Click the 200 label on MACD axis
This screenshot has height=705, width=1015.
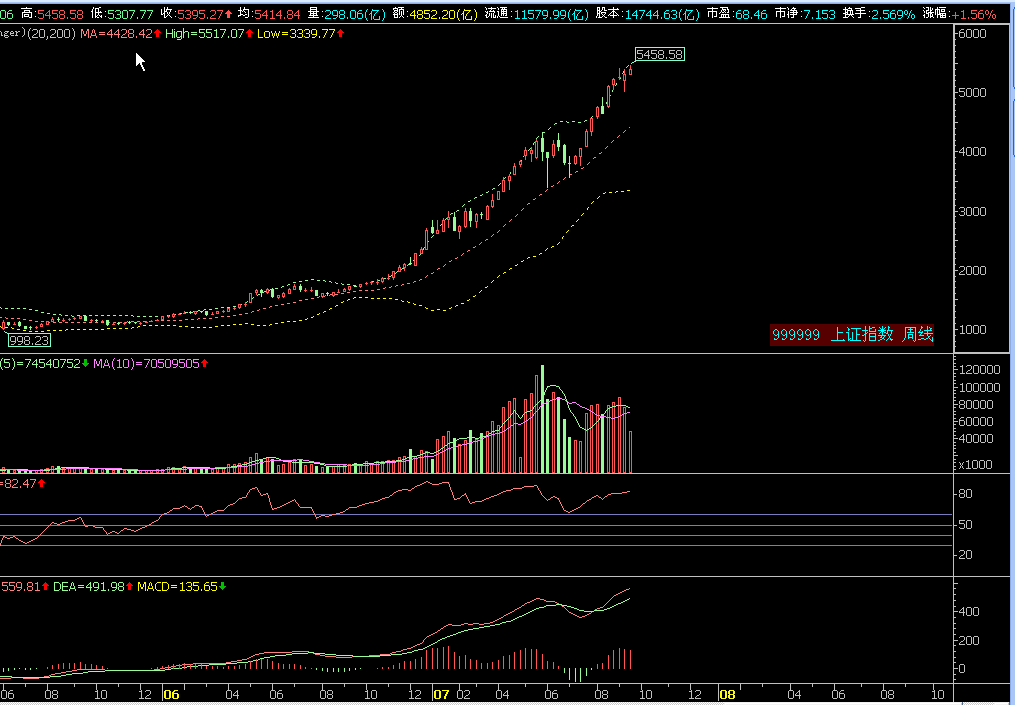(969, 641)
